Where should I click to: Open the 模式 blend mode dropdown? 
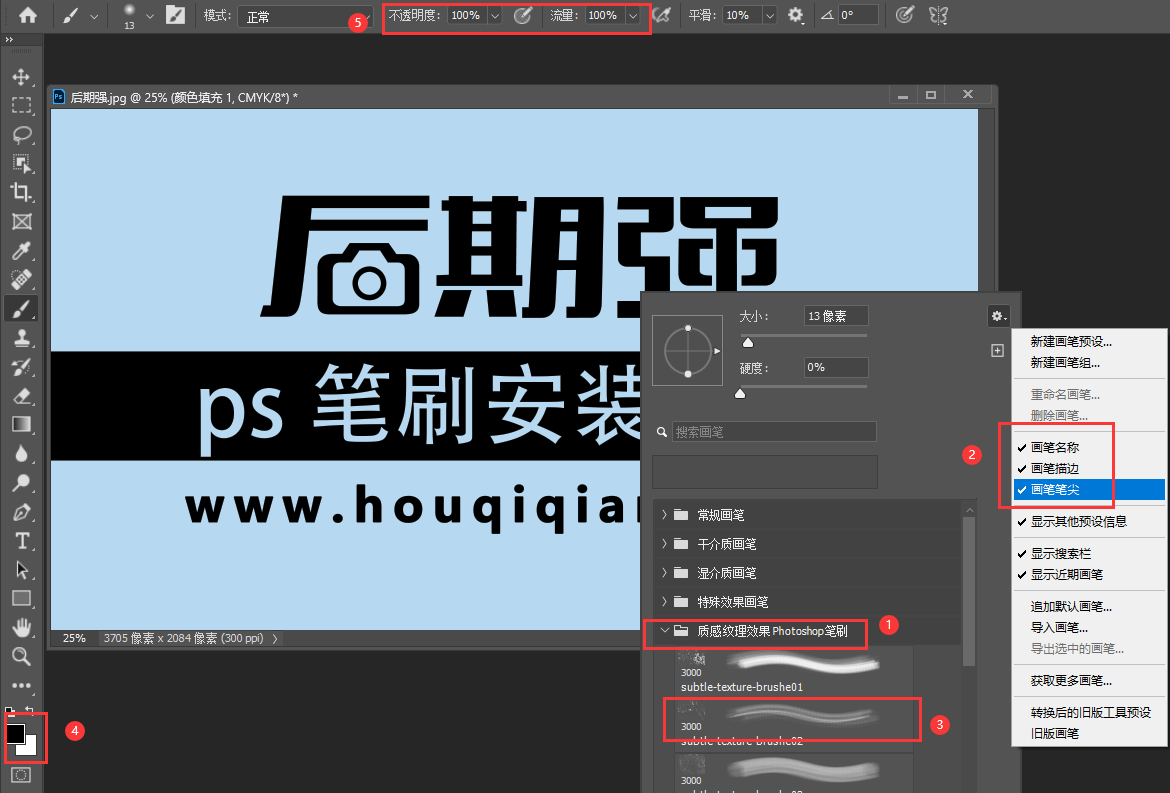(304, 16)
